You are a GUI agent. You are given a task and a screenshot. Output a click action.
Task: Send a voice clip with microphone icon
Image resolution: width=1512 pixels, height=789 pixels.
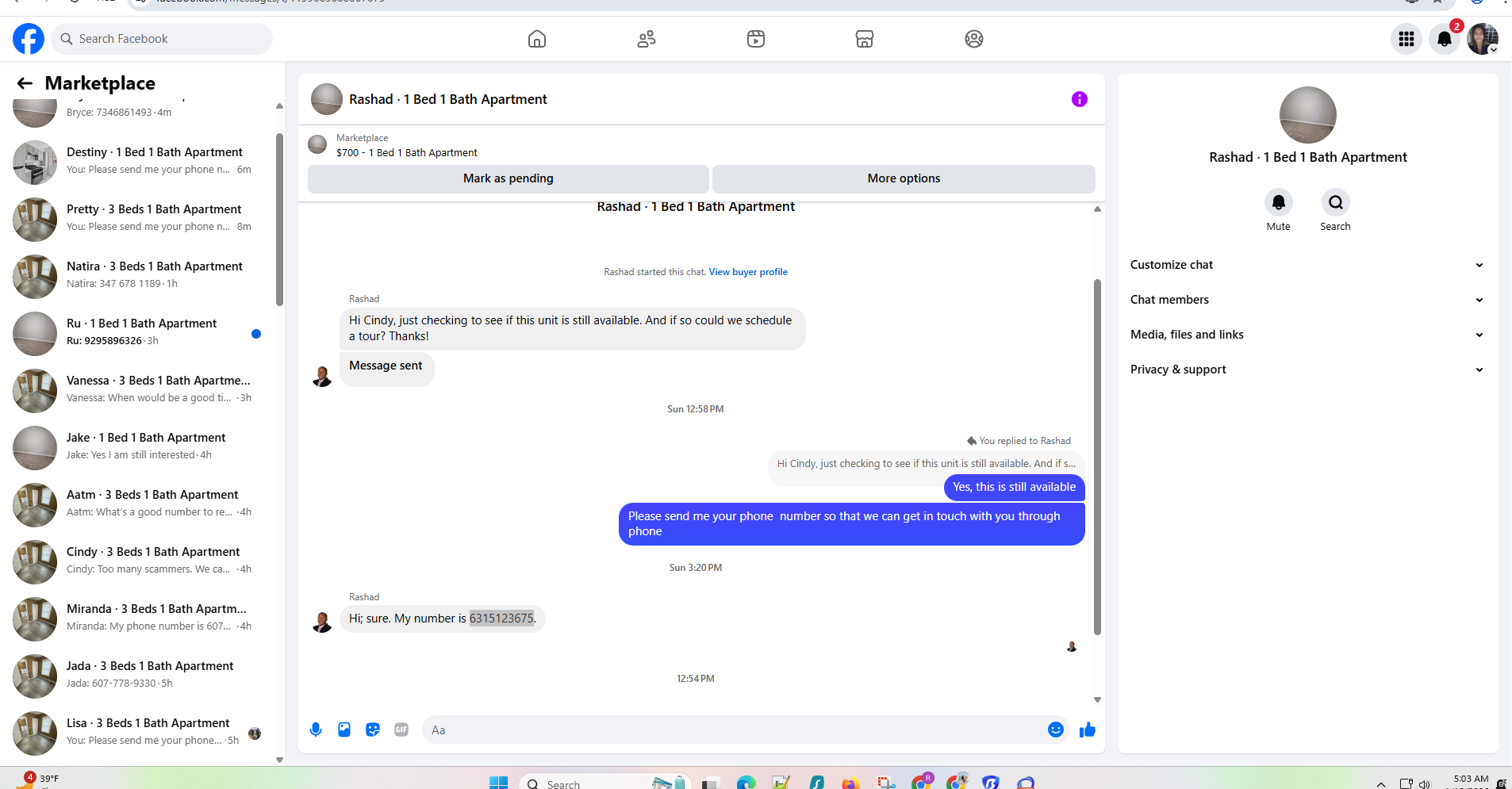(x=316, y=730)
